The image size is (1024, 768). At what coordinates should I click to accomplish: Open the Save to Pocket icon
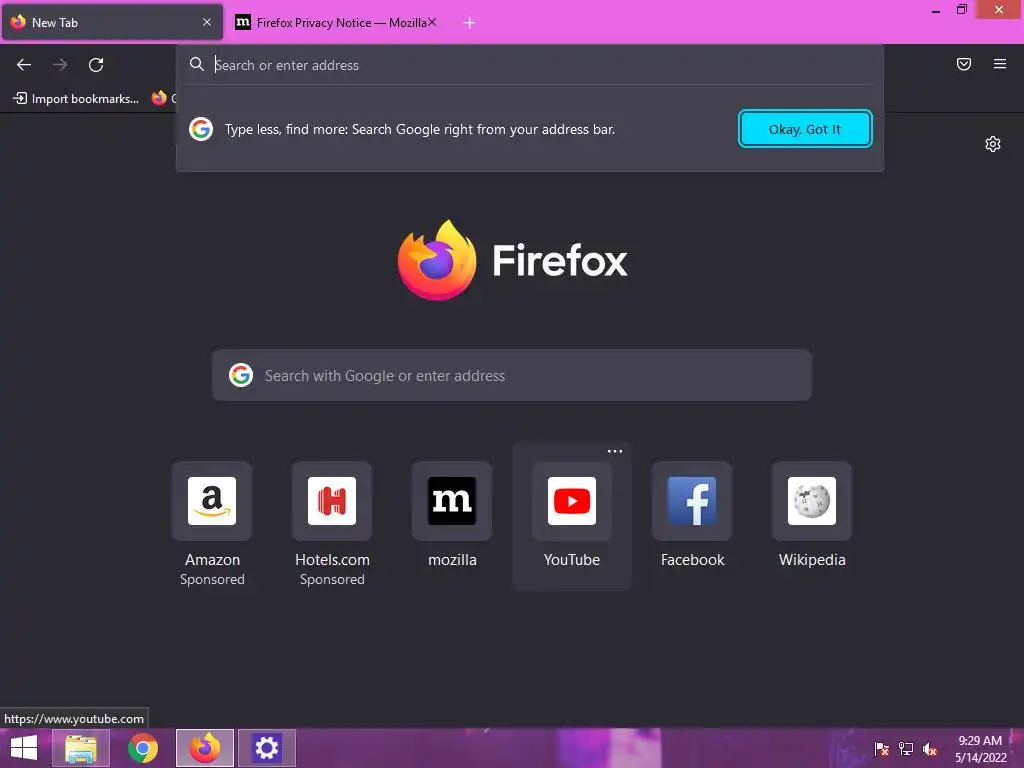point(963,64)
